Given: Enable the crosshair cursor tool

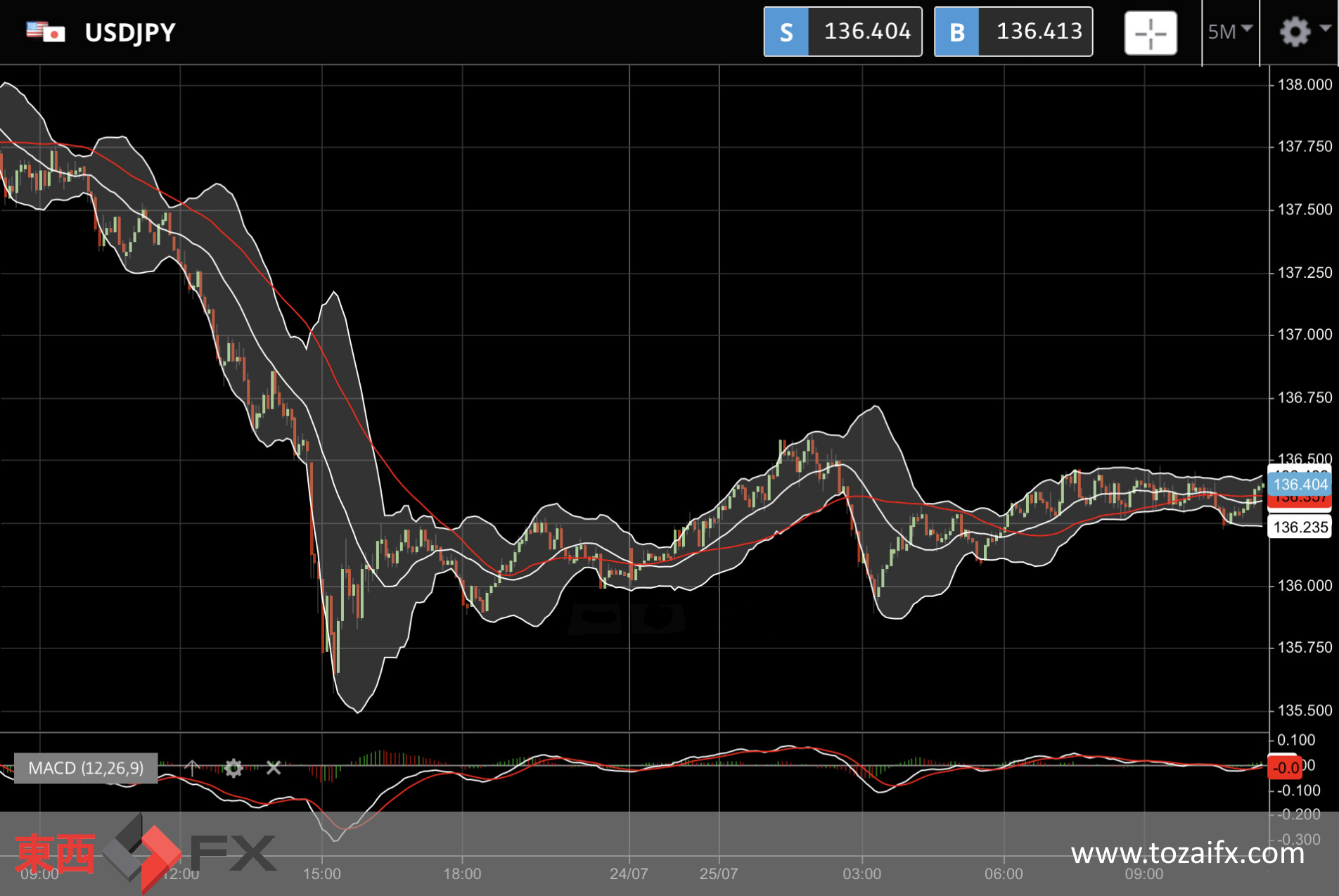Looking at the screenshot, I should click(x=1151, y=33).
